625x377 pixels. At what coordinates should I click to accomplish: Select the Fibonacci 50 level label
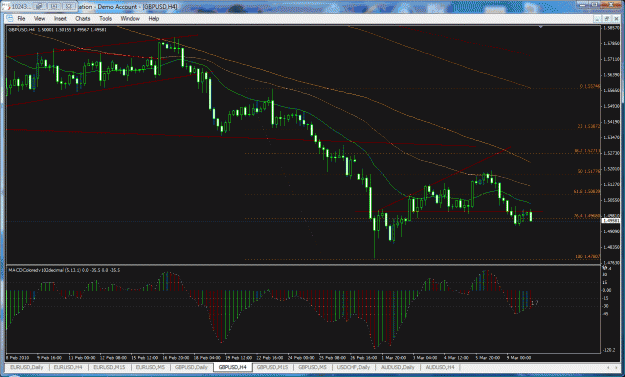pos(589,171)
